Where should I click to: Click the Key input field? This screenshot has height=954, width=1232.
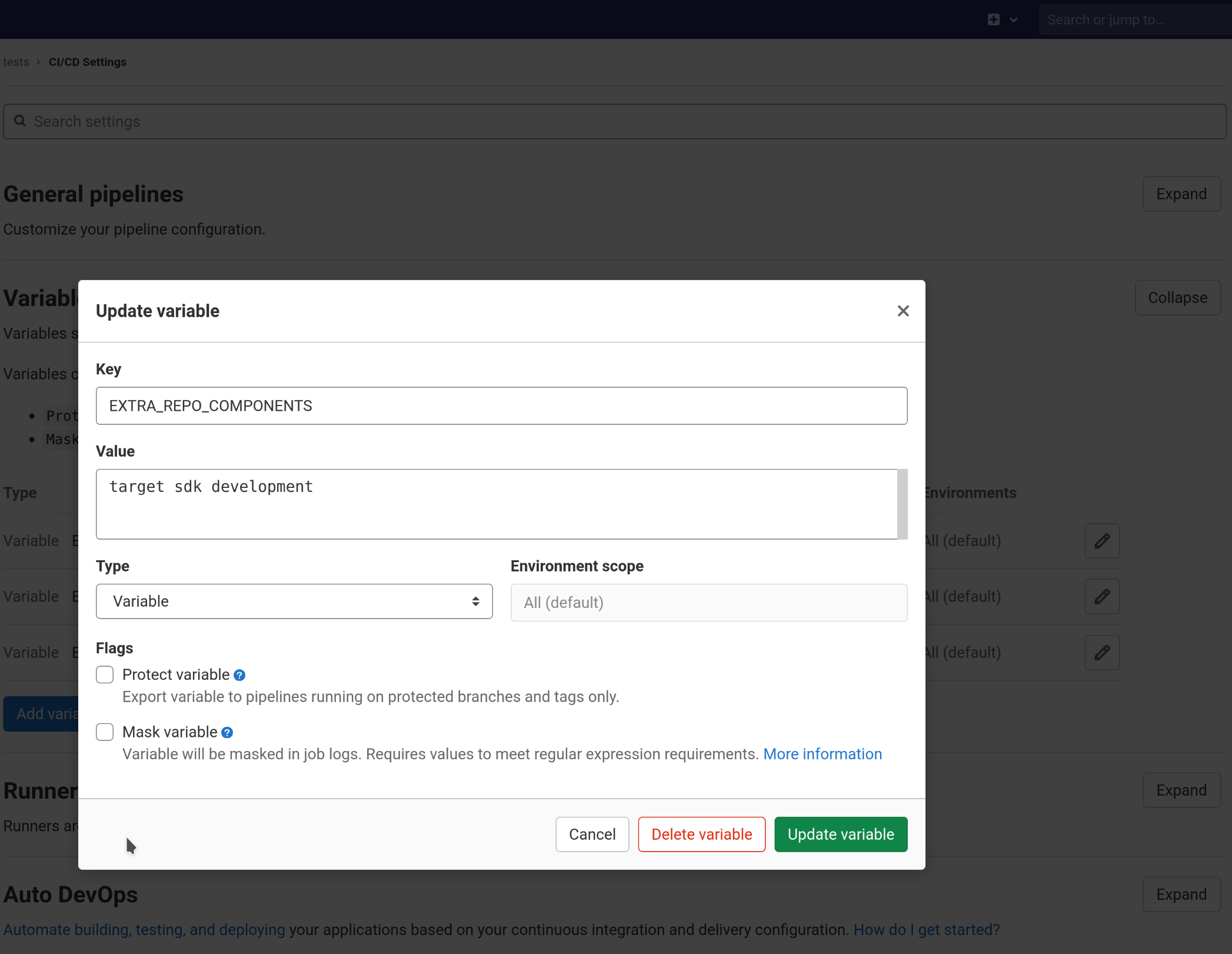click(x=501, y=405)
